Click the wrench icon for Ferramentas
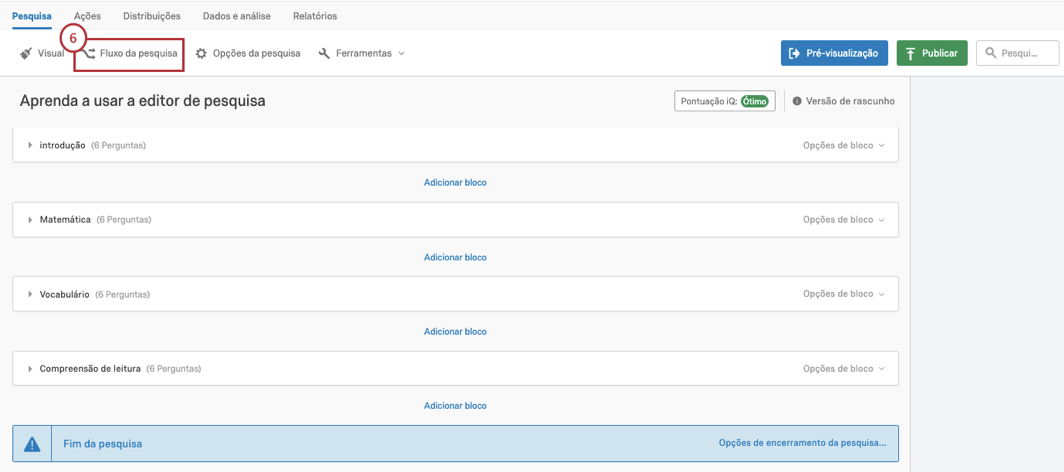Screen dimensions: 1064x472 (324, 53)
